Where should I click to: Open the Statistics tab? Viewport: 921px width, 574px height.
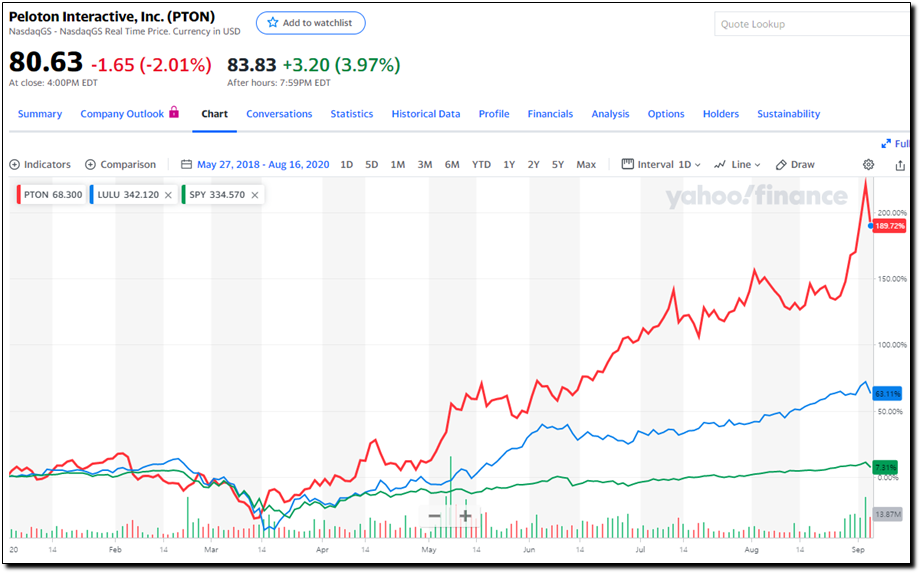pos(352,114)
